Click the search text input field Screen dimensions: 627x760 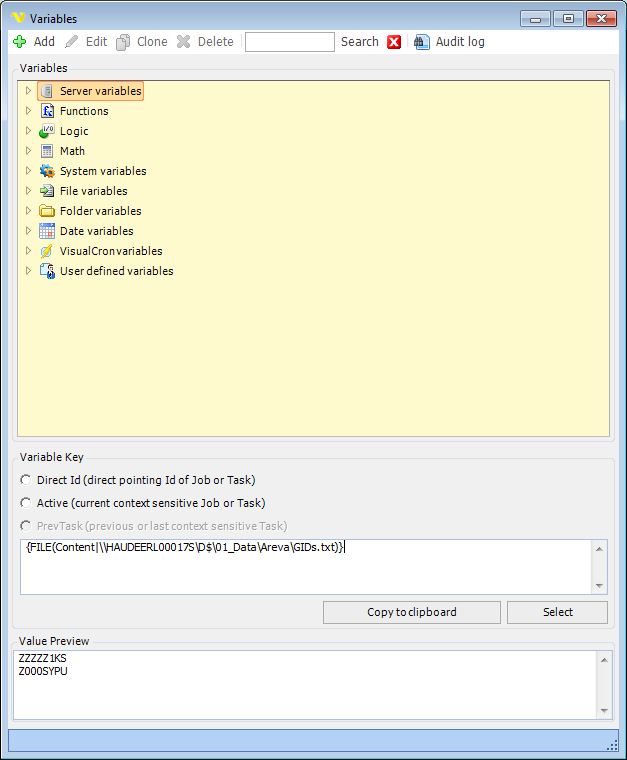coord(289,42)
